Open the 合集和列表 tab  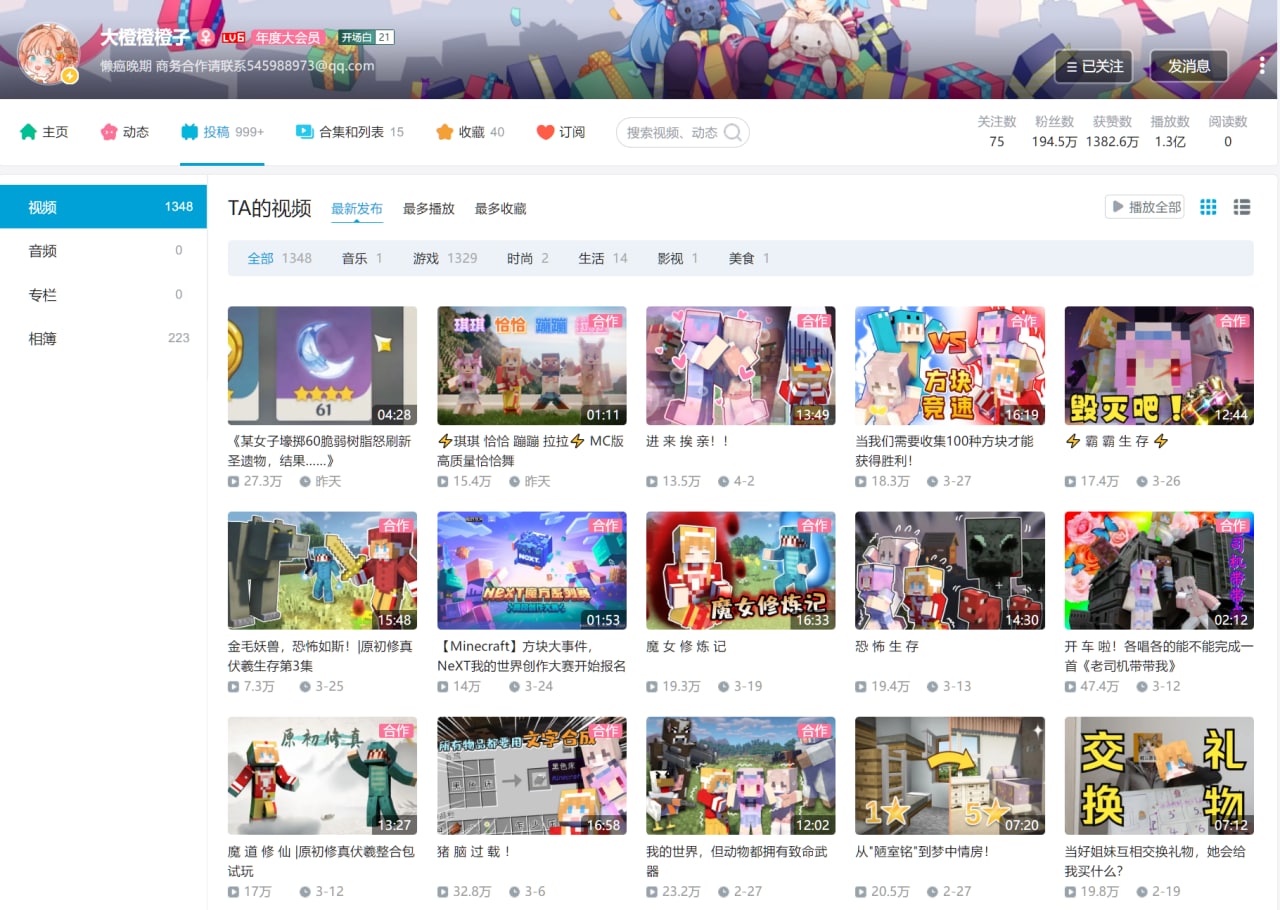click(x=350, y=132)
